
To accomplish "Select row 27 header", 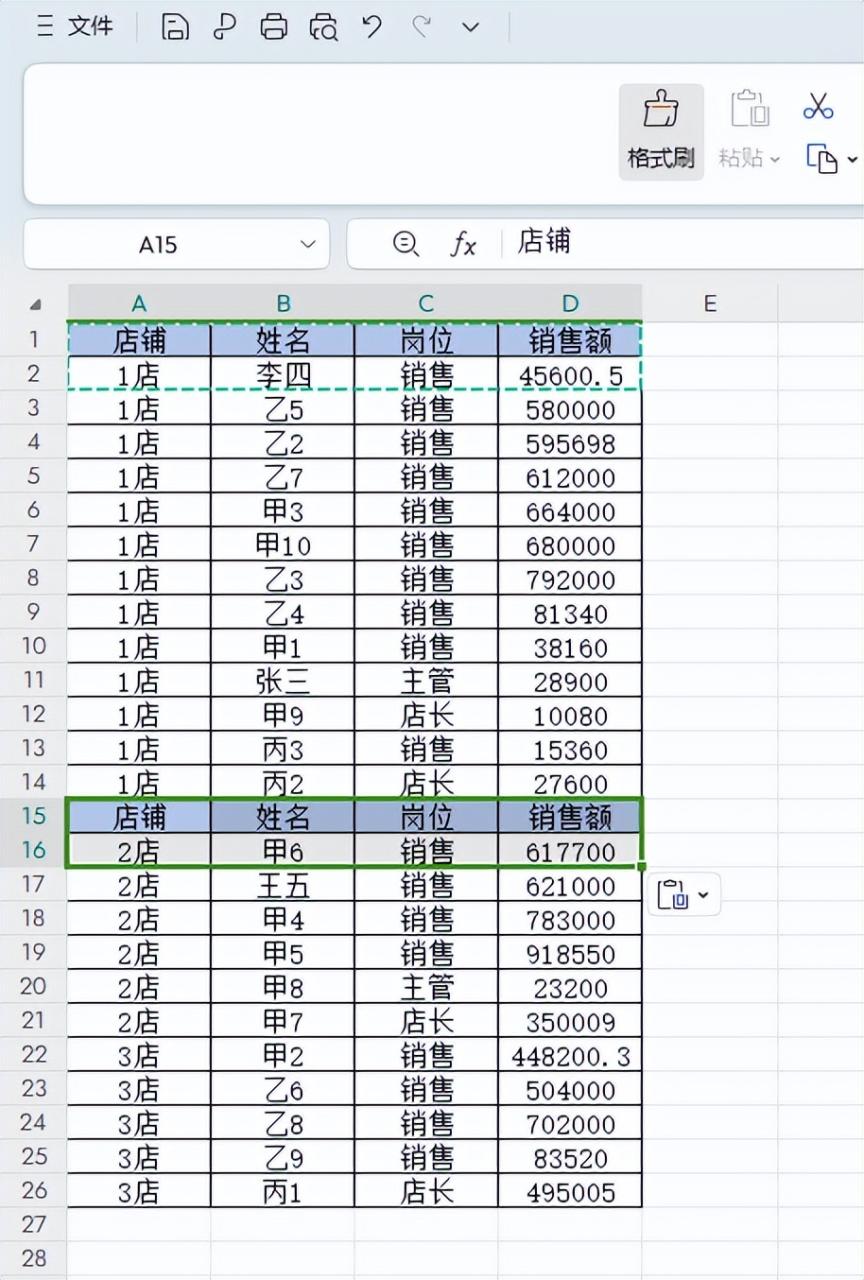I will tap(33, 1224).
